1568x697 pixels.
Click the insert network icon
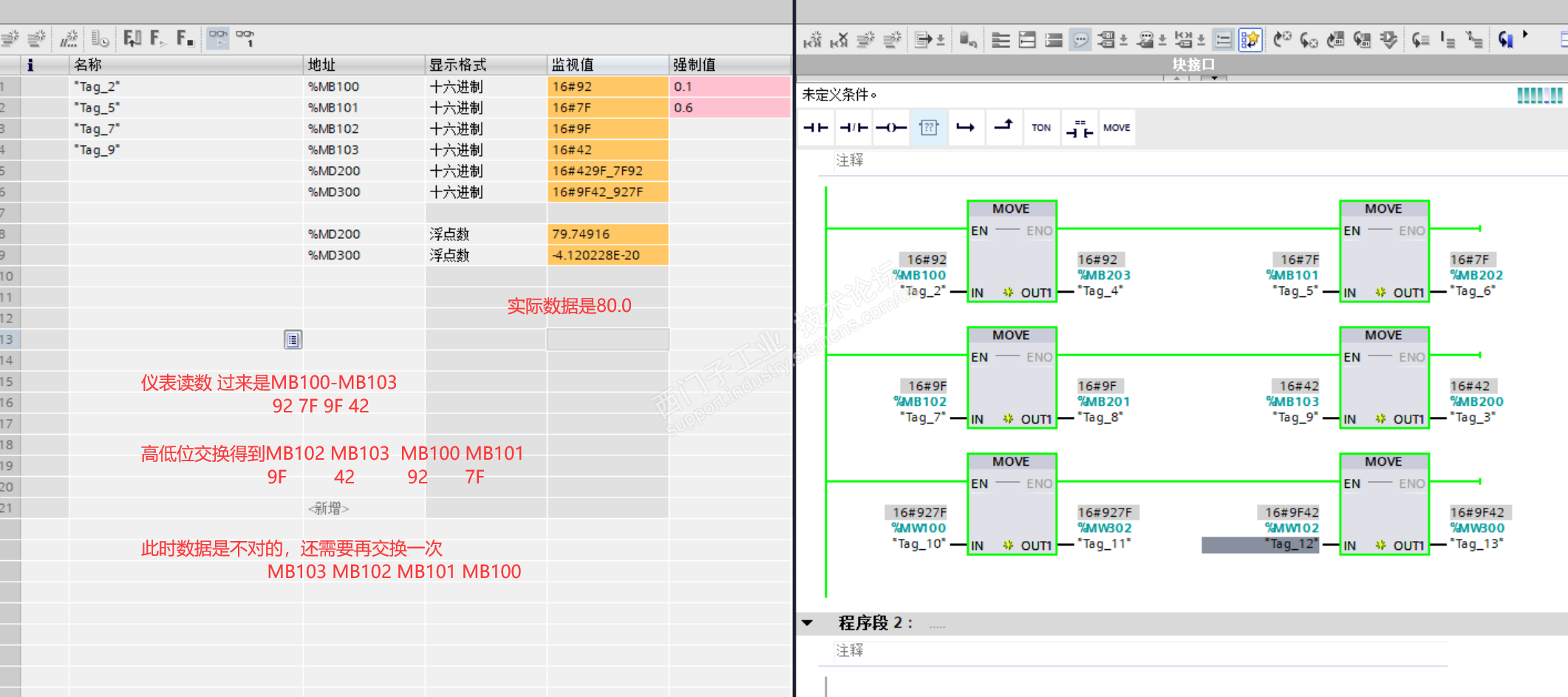(813, 39)
